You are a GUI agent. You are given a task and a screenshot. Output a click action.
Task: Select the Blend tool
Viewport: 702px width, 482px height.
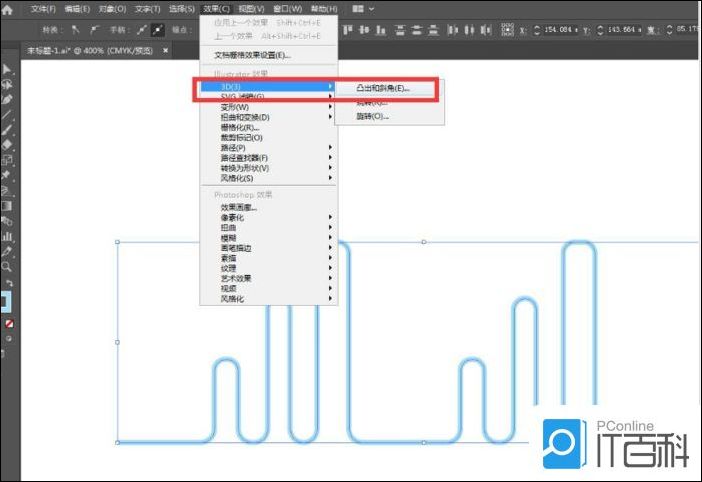[x=7, y=221]
